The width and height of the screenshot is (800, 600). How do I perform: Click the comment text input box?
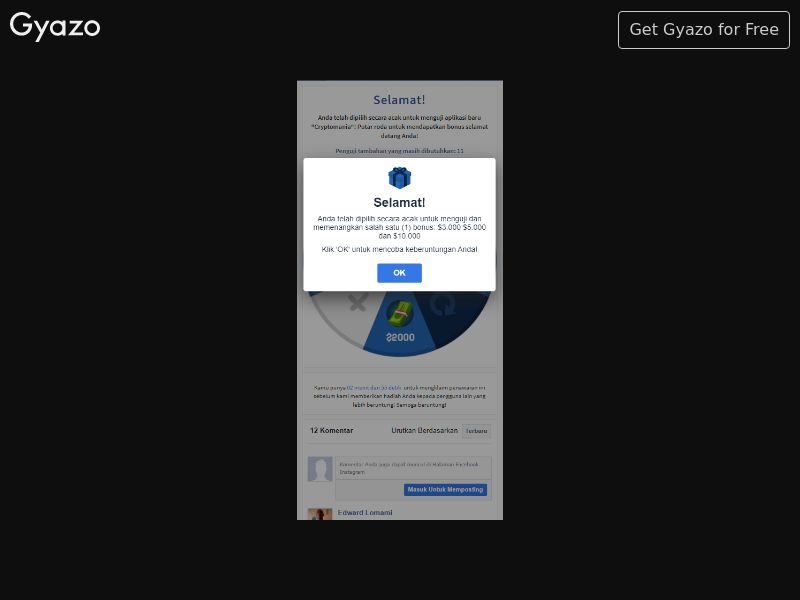[x=413, y=468]
